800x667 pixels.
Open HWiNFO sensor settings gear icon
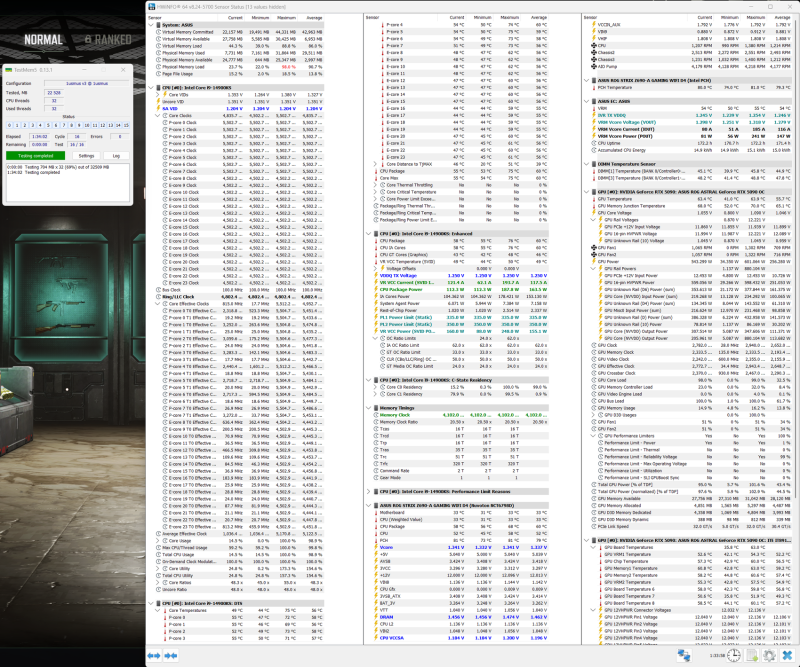[x=769, y=655]
